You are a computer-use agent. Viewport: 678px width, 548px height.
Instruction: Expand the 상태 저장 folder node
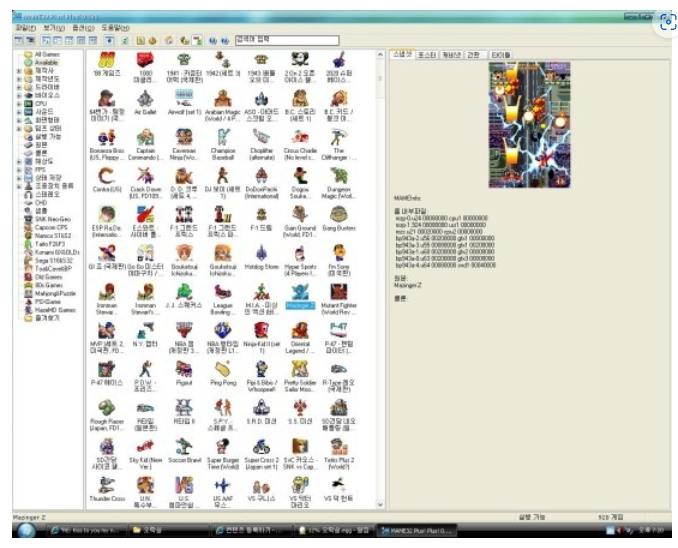pos(19,178)
